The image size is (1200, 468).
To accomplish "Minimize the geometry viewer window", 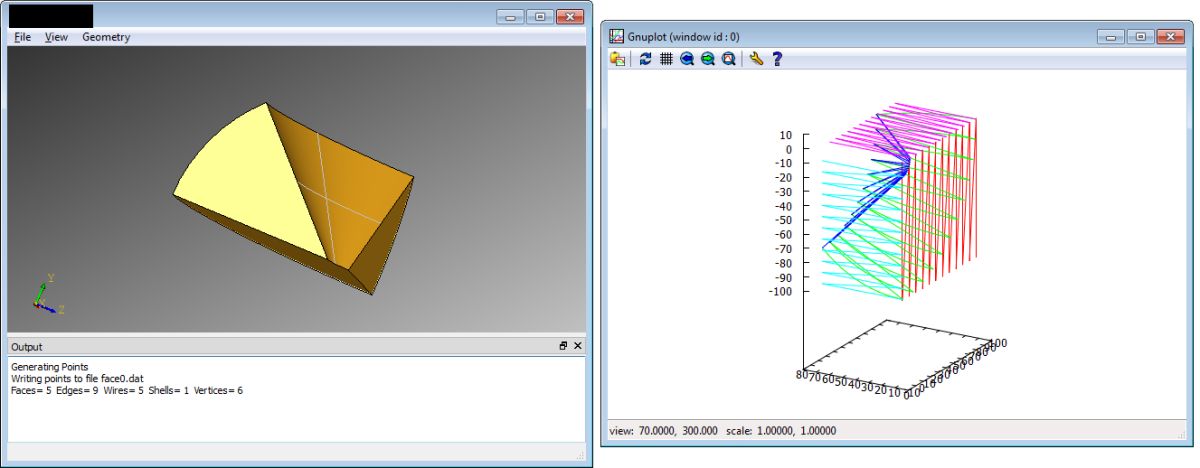I will pyautogui.click(x=511, y=17).
